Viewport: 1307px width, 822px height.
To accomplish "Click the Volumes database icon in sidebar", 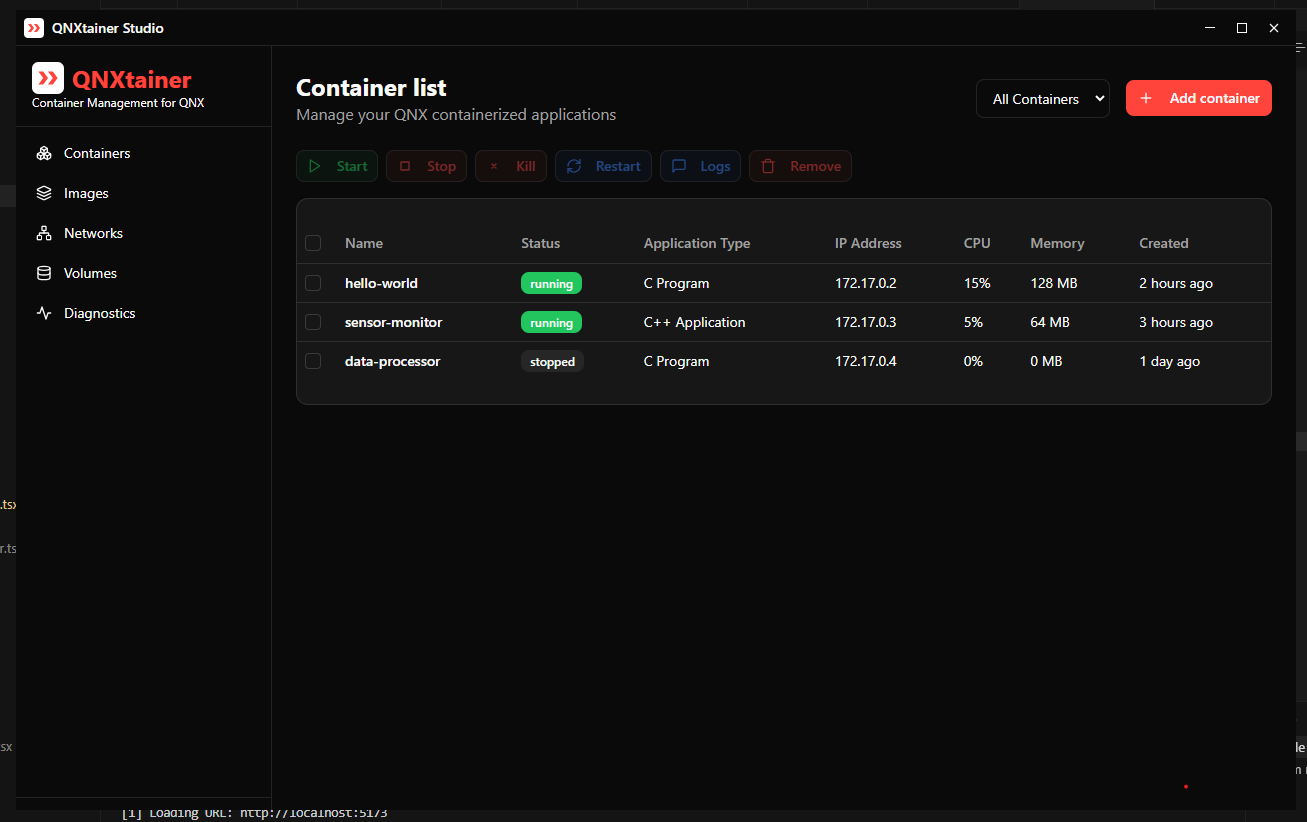I will coord(44,273).
